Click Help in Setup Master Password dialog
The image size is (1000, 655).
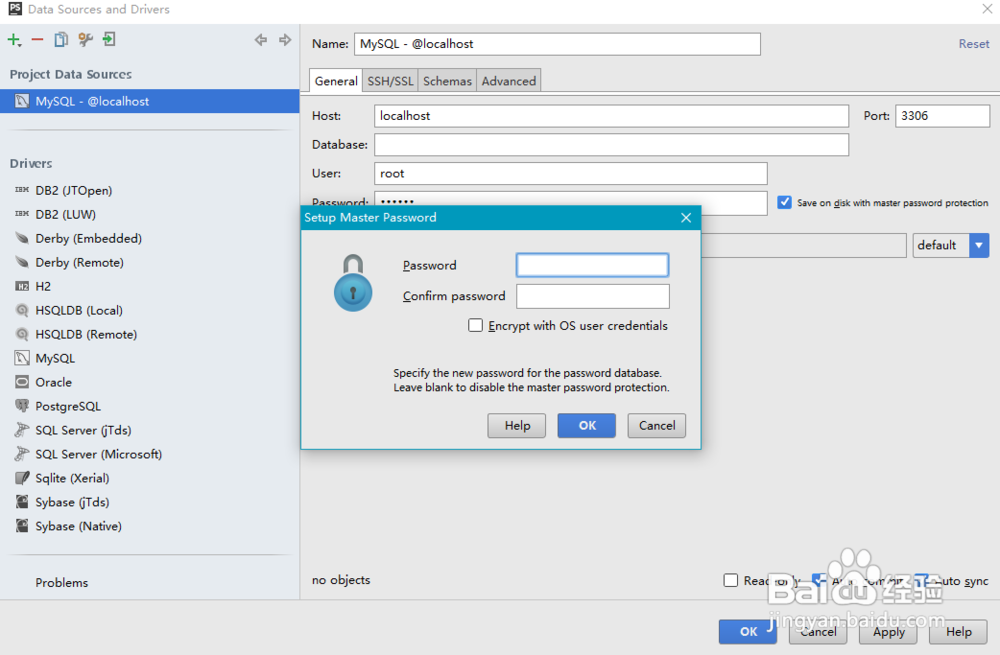[517, 425]
